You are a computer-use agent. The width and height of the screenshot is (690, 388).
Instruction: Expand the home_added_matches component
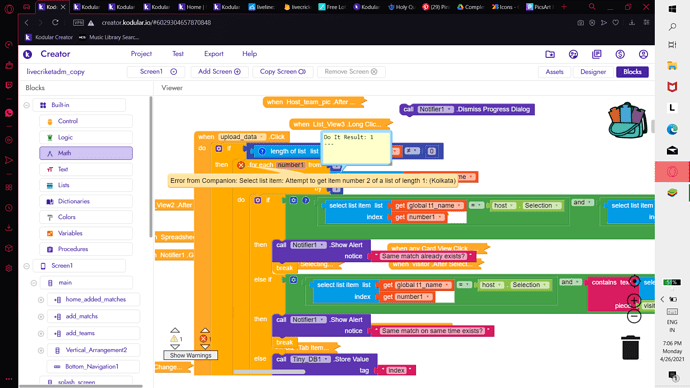pos(41,300)
